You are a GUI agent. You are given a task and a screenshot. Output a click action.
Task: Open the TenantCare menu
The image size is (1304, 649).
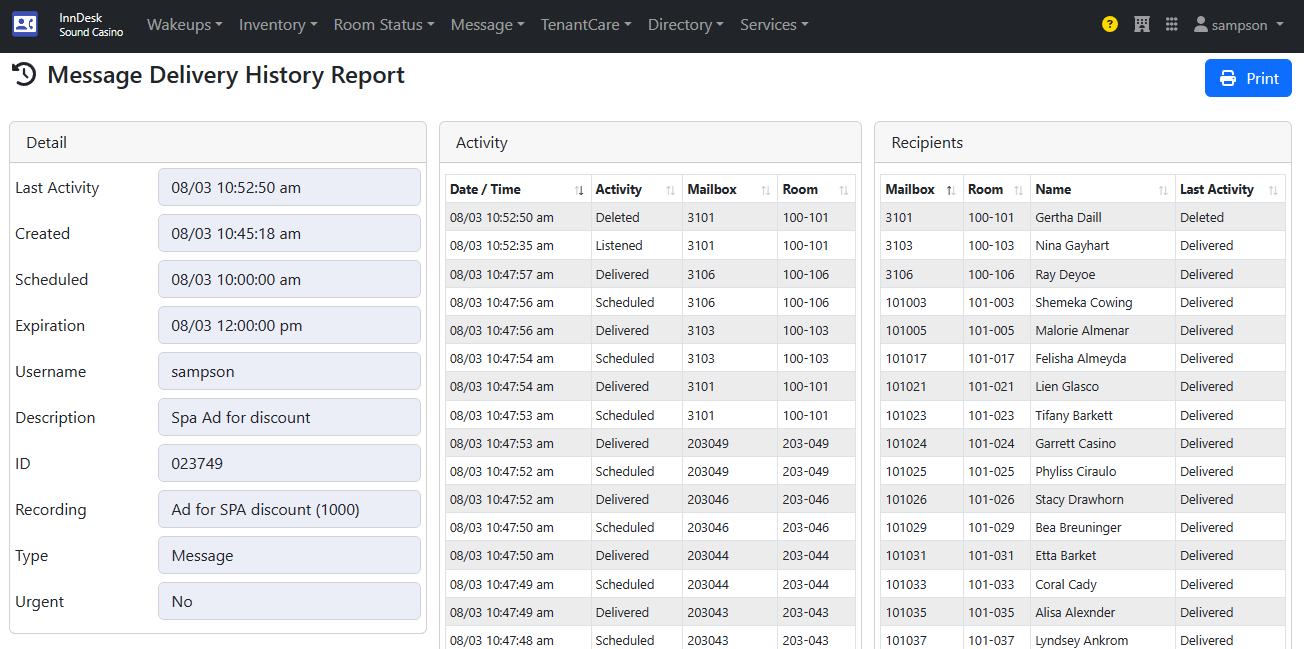586,25
